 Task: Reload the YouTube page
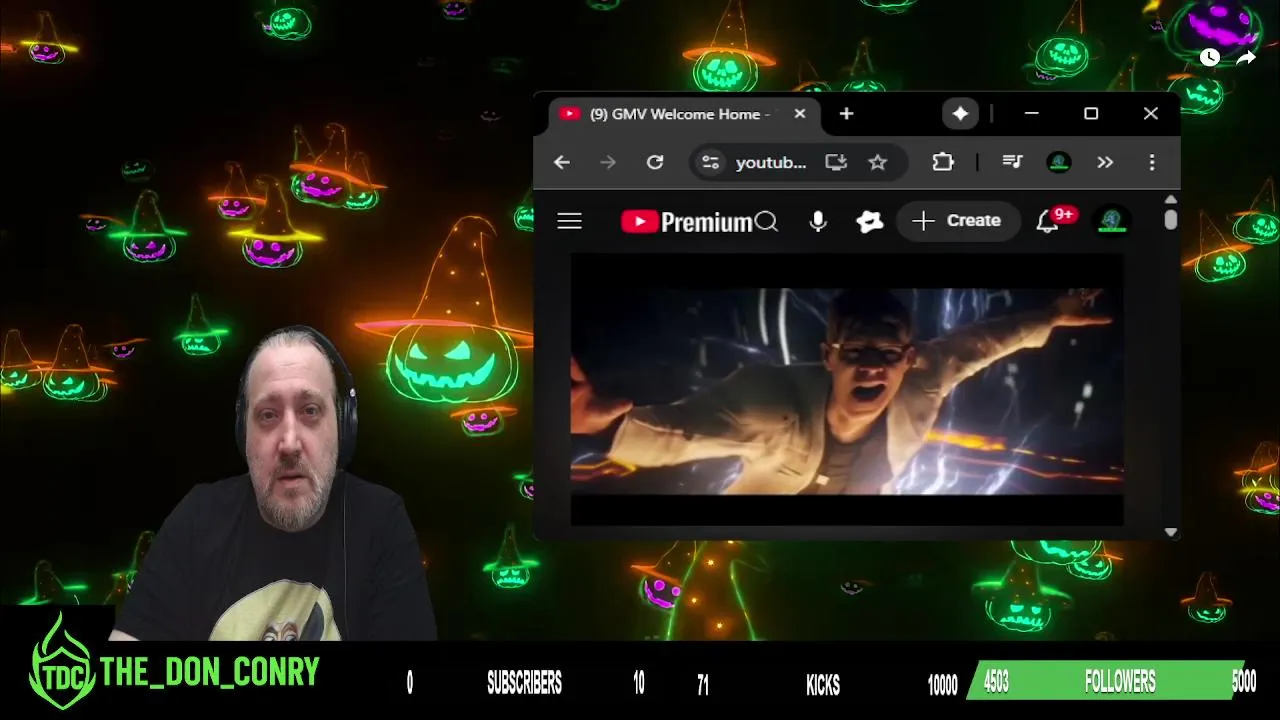(x=655, y=162)
